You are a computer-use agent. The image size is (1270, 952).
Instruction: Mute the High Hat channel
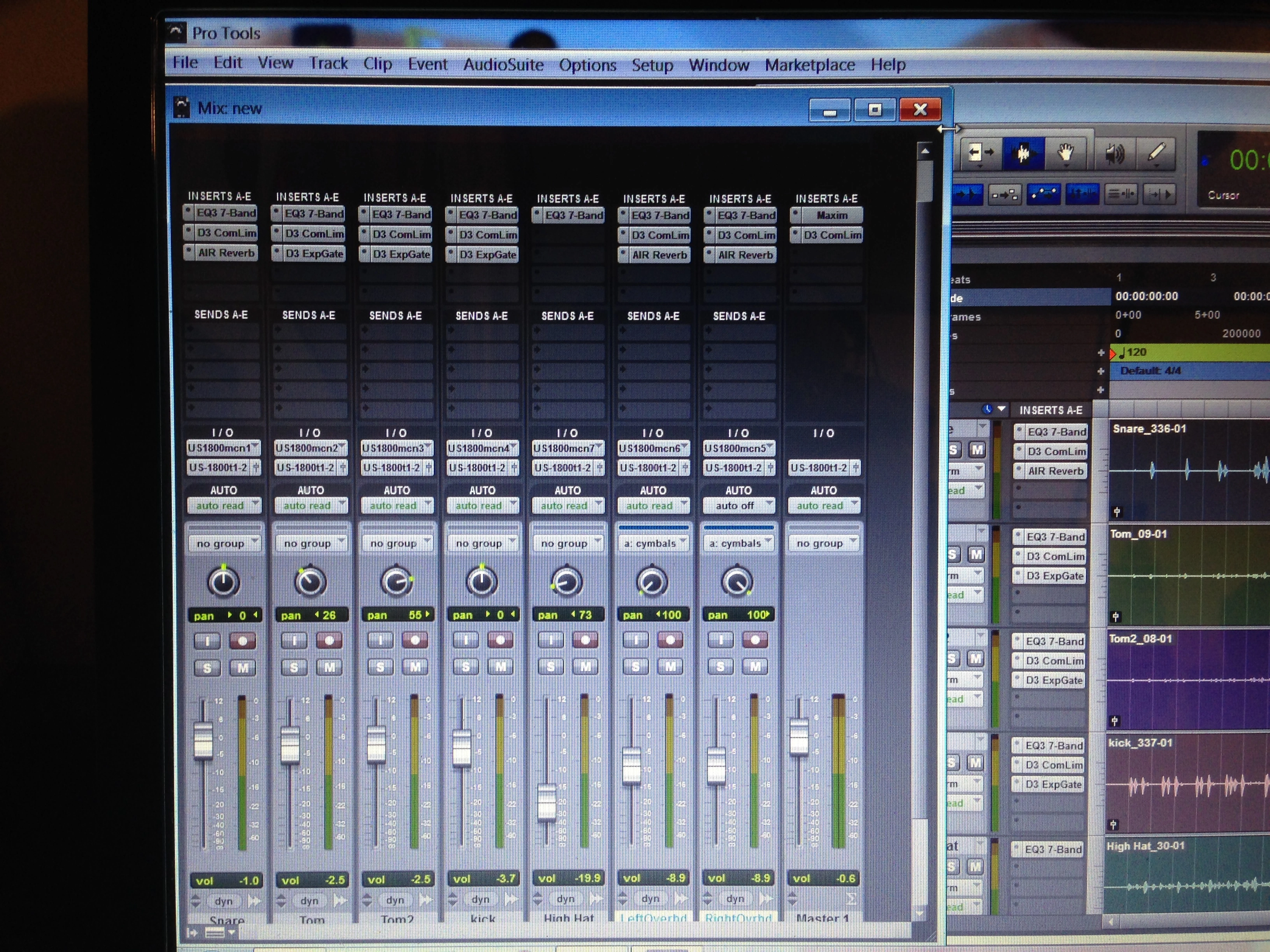point(585,666)
